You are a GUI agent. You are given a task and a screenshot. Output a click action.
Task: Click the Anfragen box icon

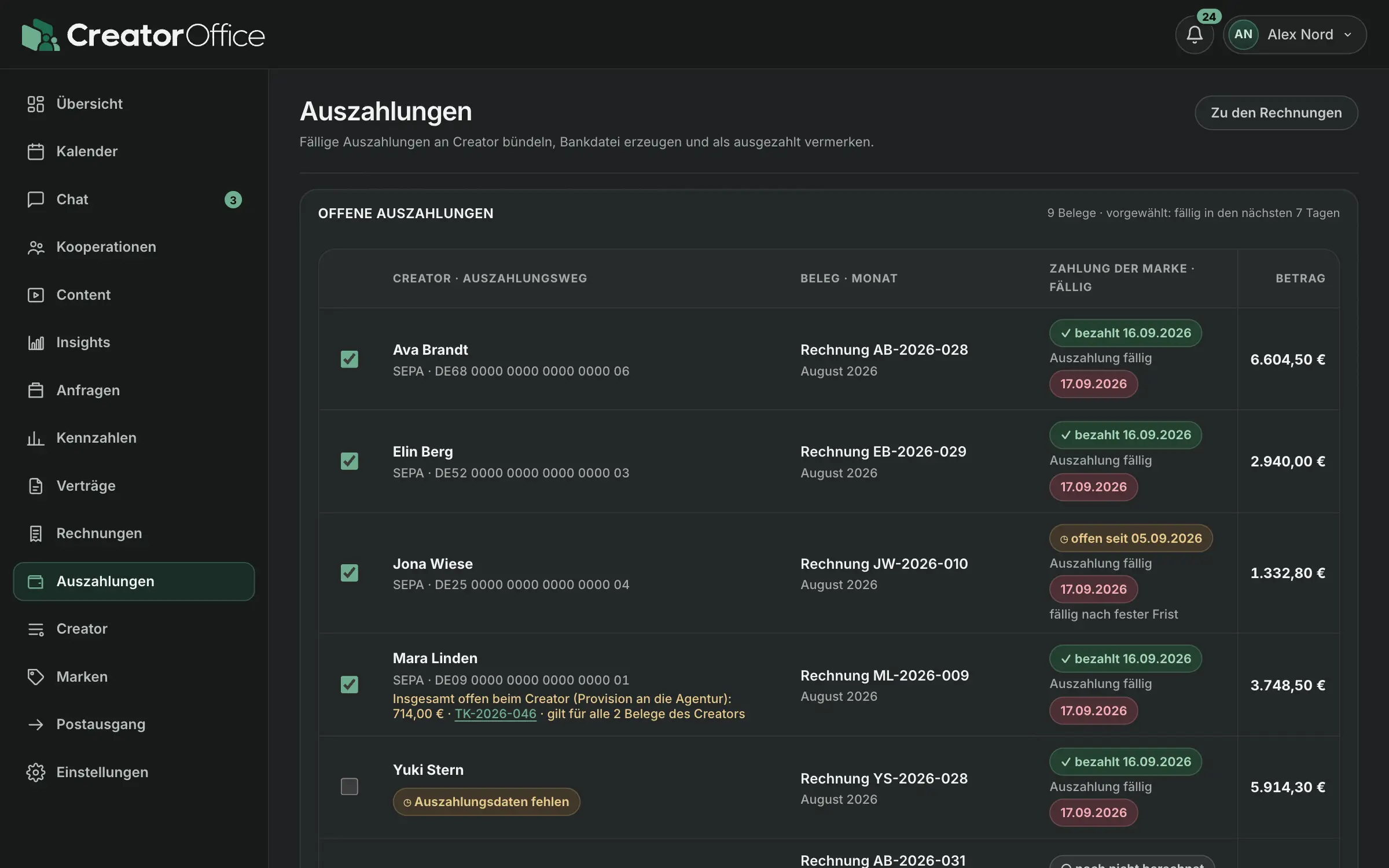tap(36, 391)
